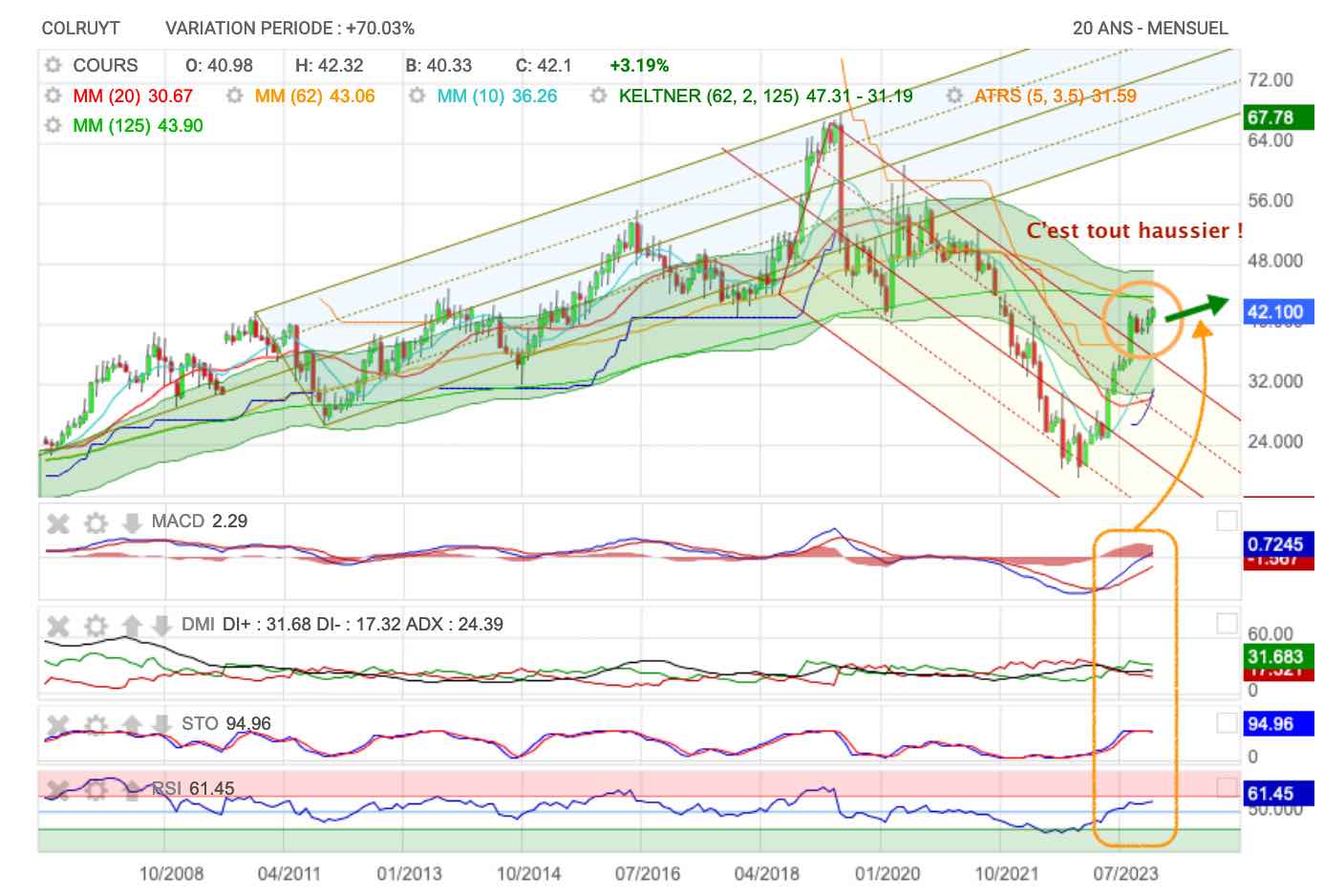Click the low value B: 40.33

tap(438, 66)
